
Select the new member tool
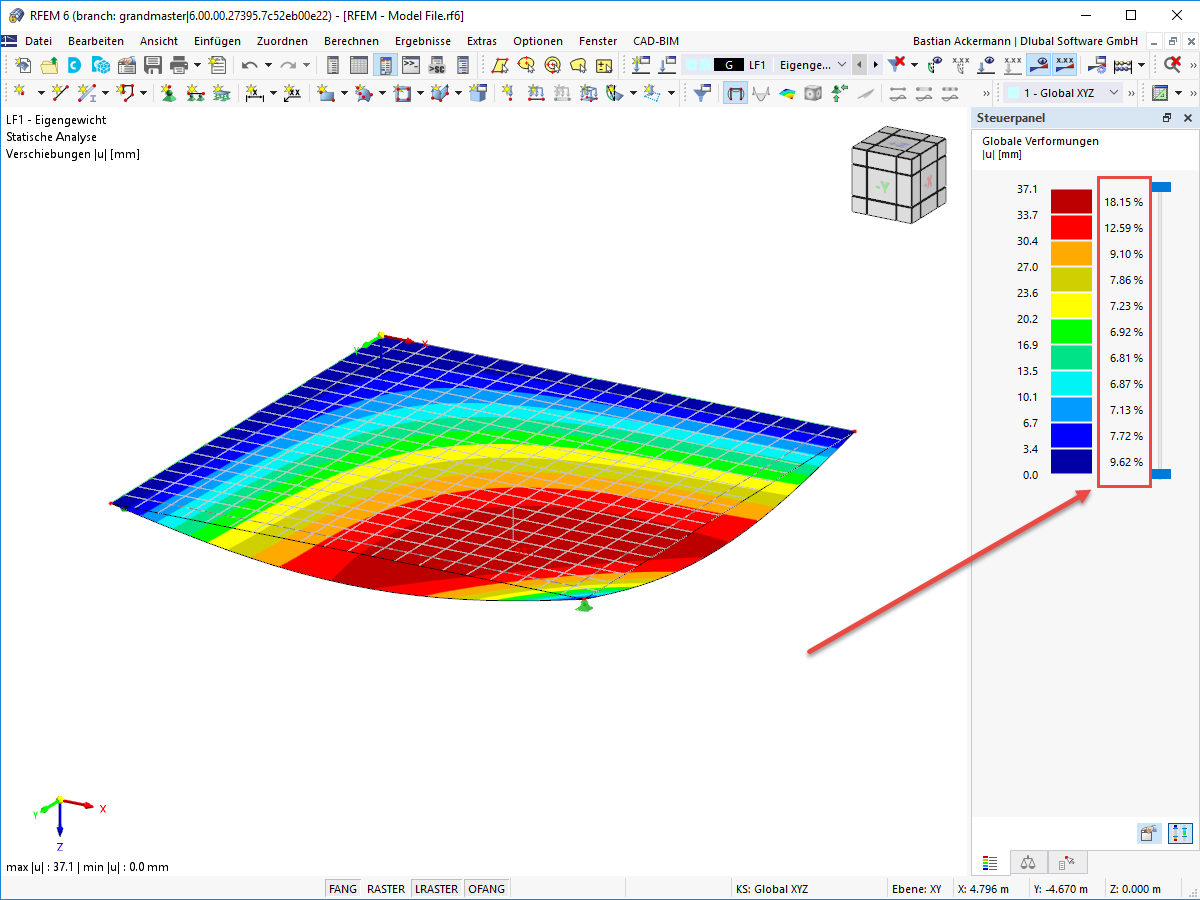pos(86,93)
